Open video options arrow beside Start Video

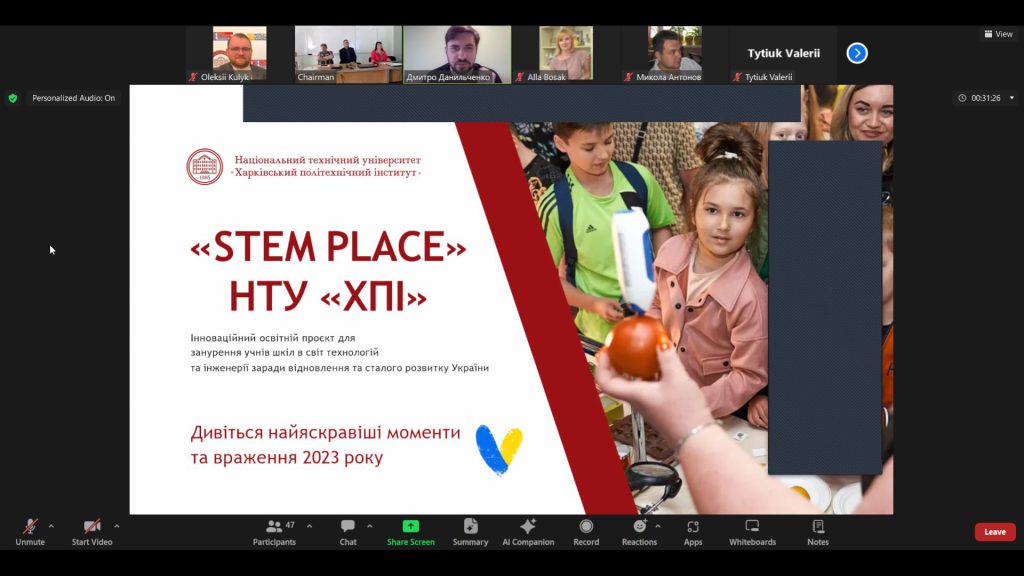[117, 526]
